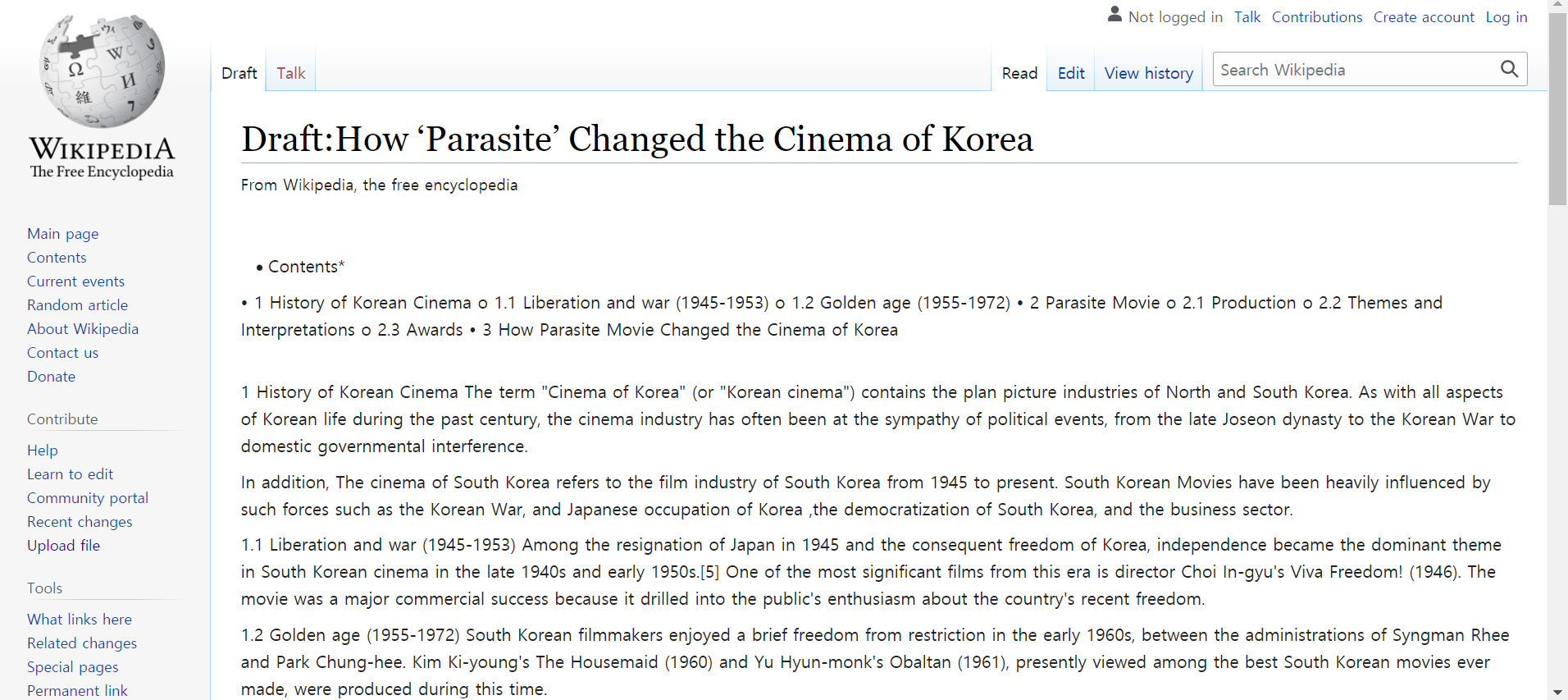This screenshot has height=700, width=1568.
Task: Switch to the Talk tab beside Draft
Action: [291, 73]
